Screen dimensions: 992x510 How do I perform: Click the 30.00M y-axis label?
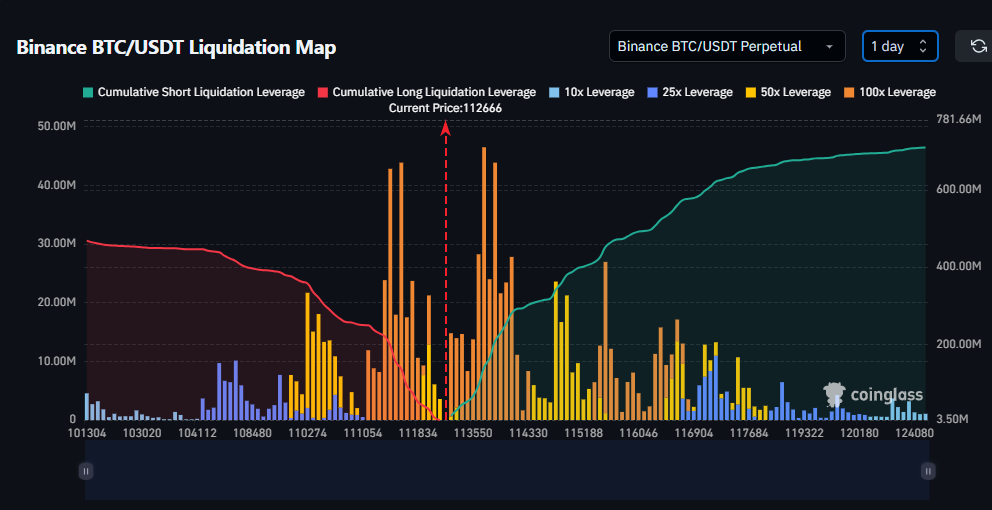(x=57, y=244)
